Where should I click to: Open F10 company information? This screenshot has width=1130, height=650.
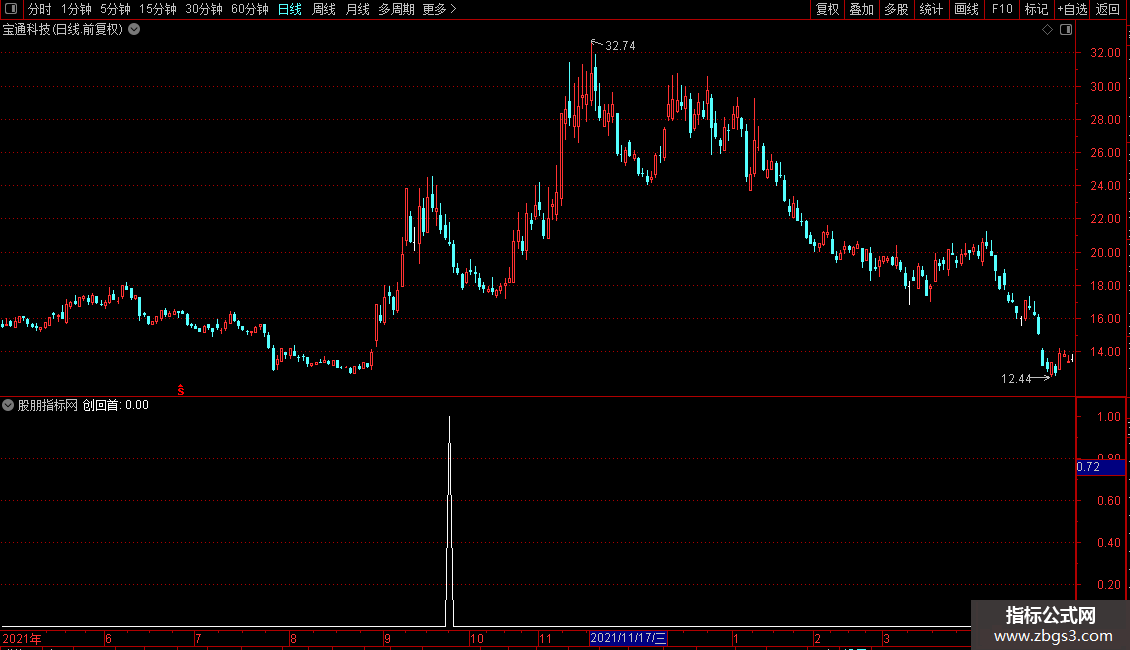pos(1002,9)
